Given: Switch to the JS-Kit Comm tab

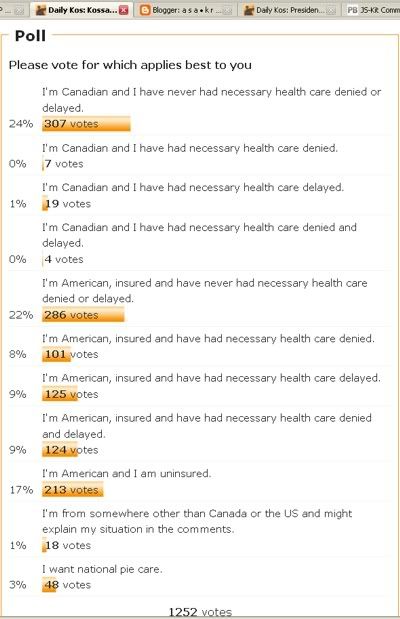Looking at the screenshot, I should pyautogui.click(x=371, y=10).
